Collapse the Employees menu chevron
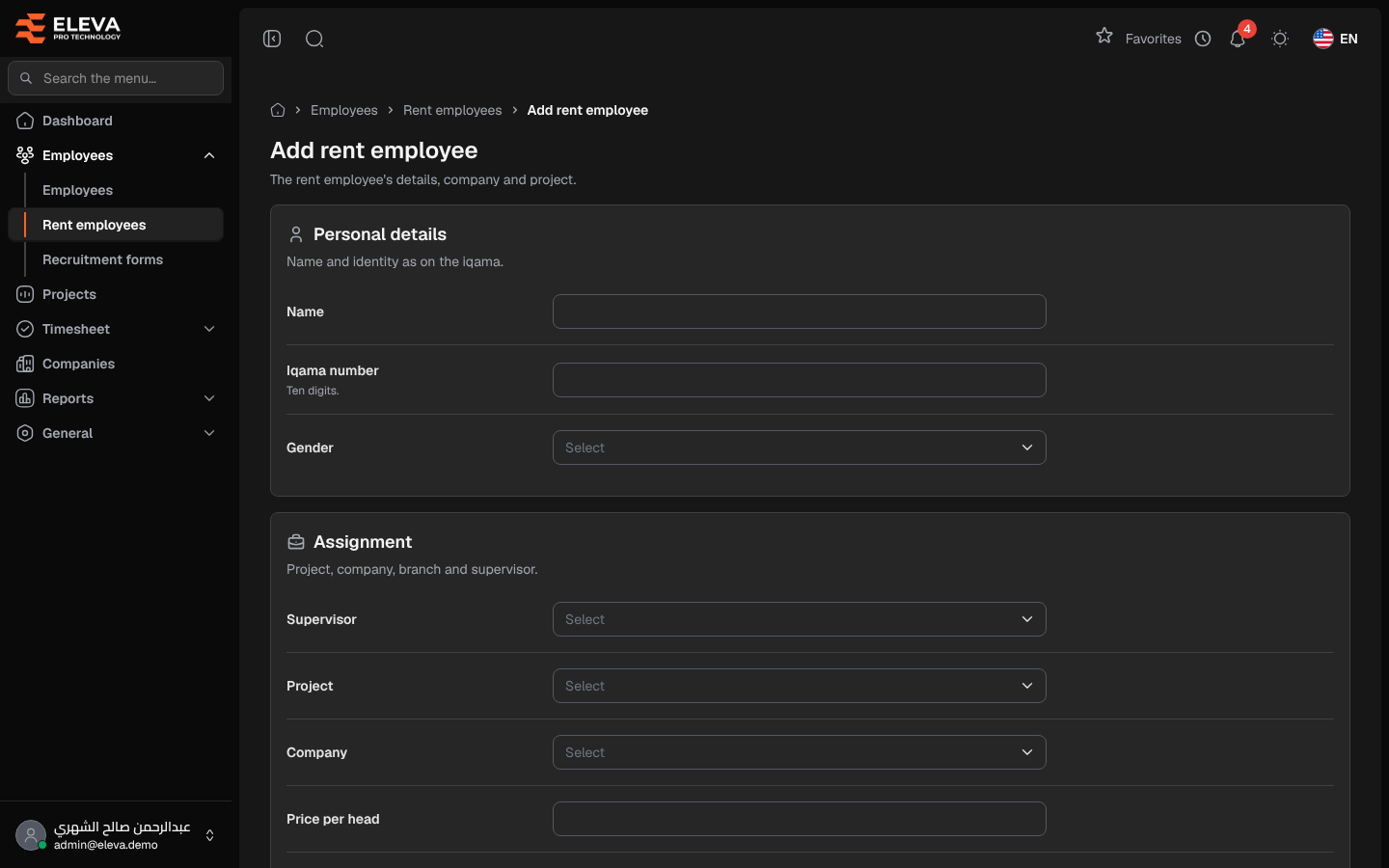 209,155
